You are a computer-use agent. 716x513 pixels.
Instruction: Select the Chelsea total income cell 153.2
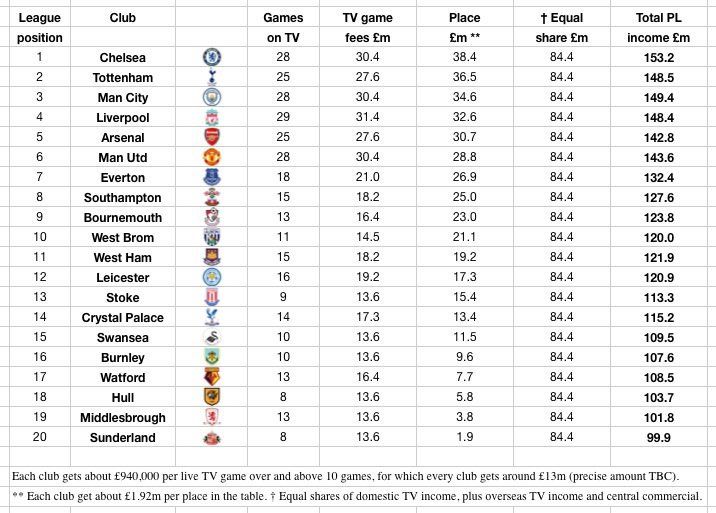(x=658, y=57)
